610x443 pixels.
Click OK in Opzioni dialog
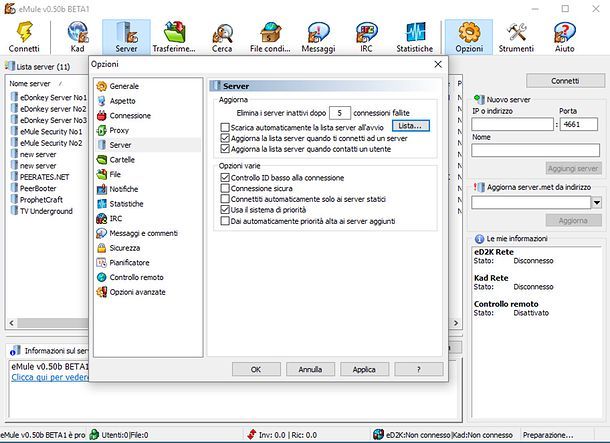click(256, 369)
